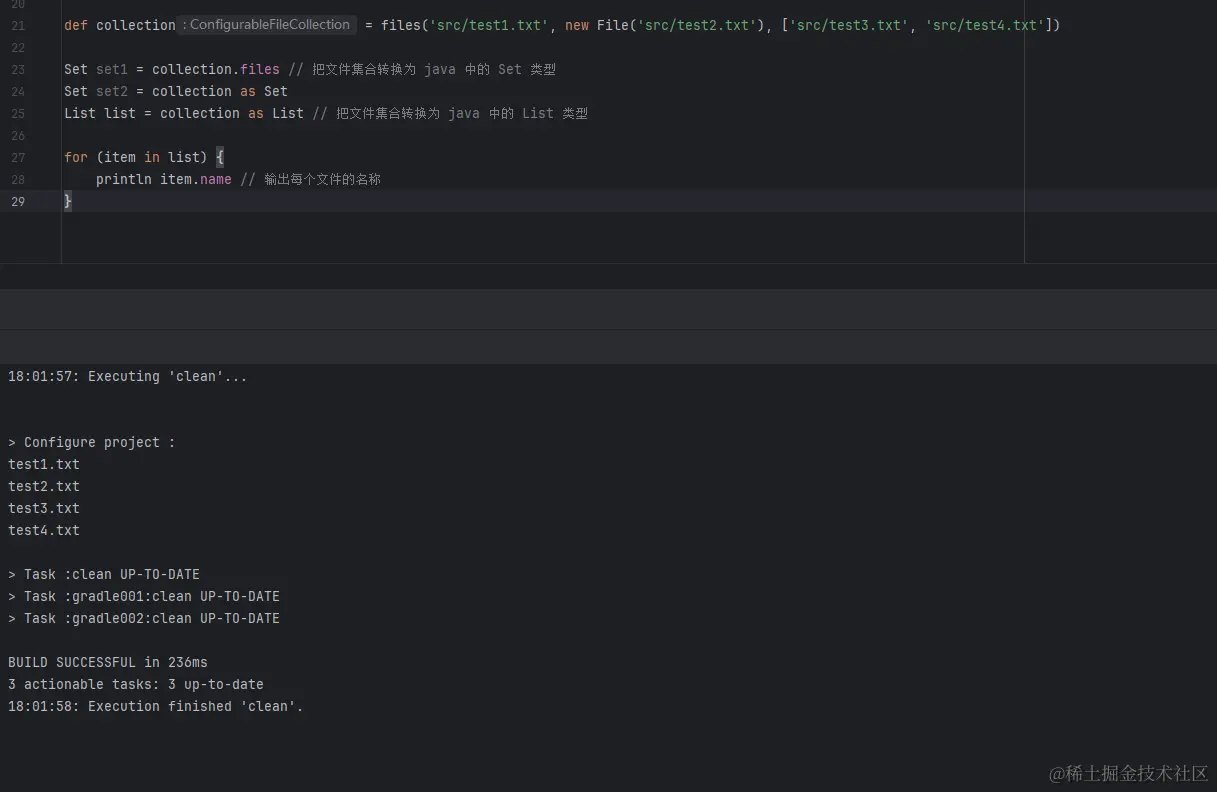Click ':gradle002:clean UP-TO-DATE' console line
This screenshot has height=792, width=1217.
click(144, 618)
